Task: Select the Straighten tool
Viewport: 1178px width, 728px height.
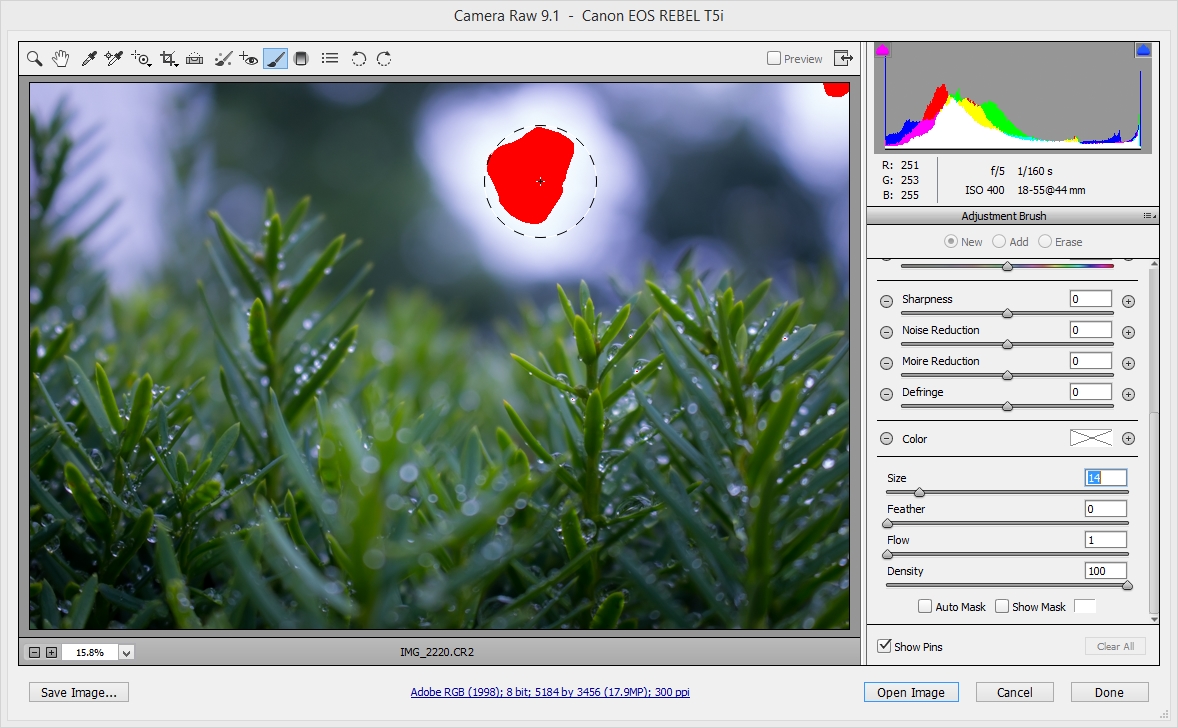Action: click(194, 58)
